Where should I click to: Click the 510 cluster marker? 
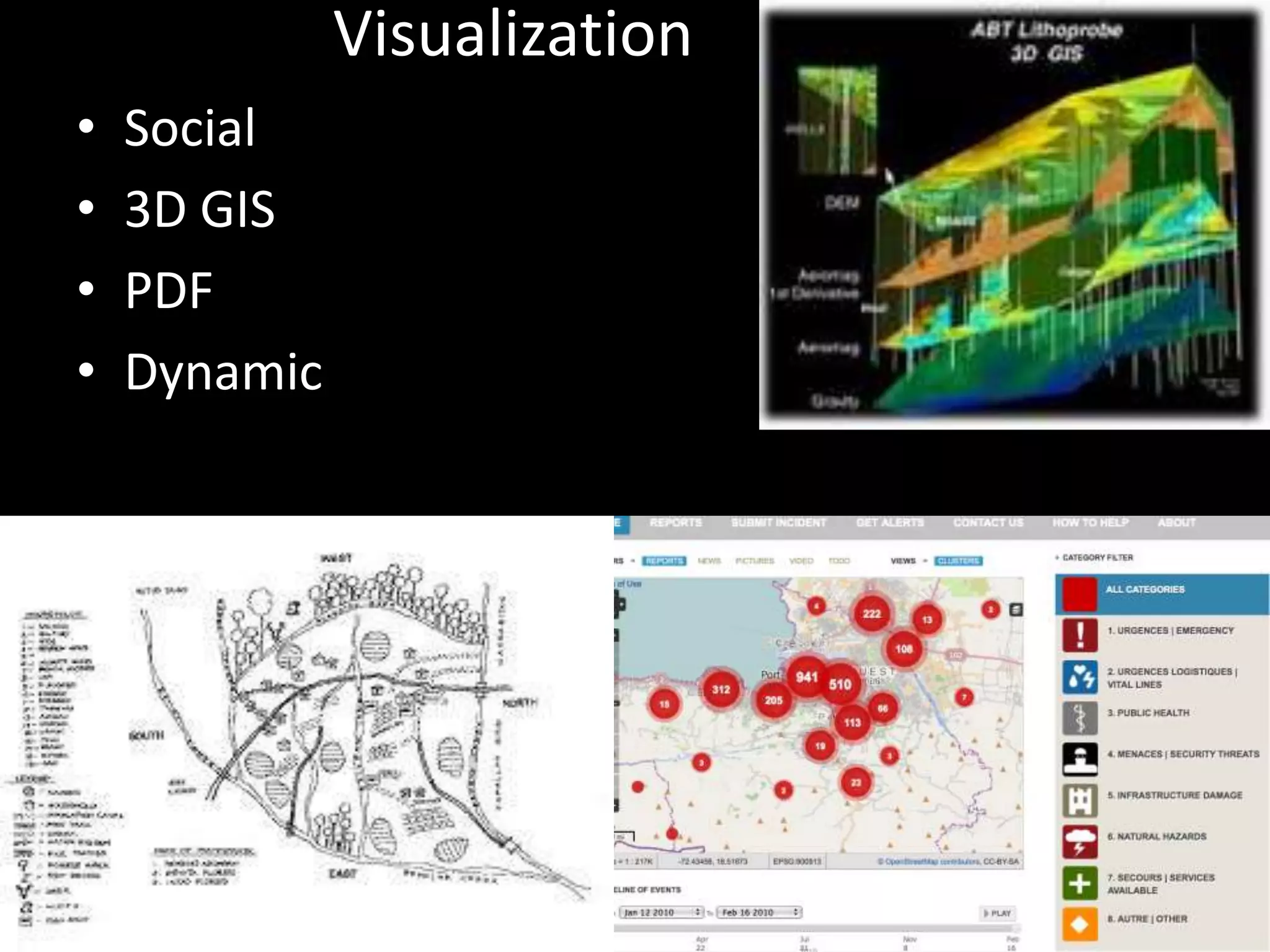point(840,684)
